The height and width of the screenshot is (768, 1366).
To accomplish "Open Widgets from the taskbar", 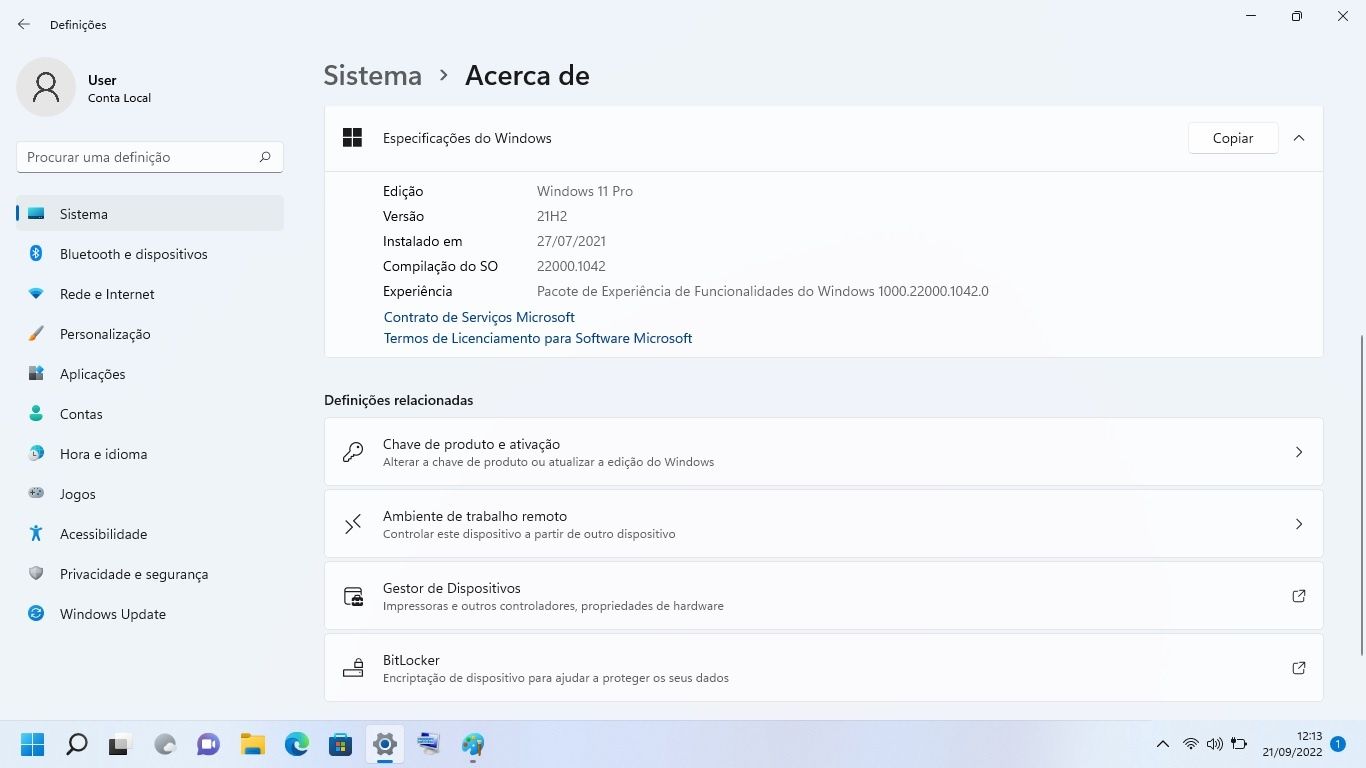I will pyautogui.click(x=165, y=744).
